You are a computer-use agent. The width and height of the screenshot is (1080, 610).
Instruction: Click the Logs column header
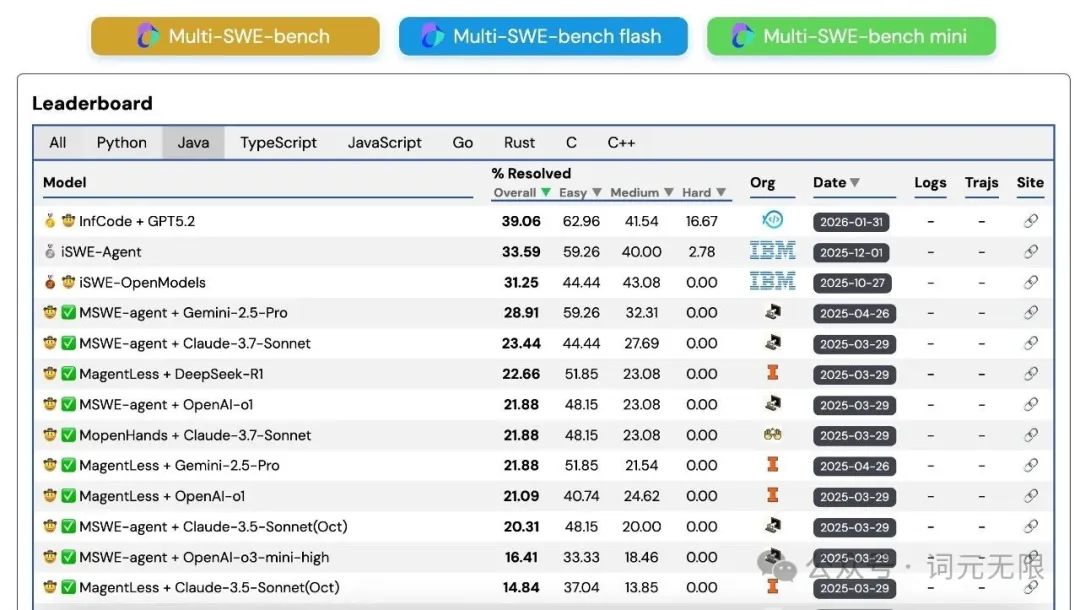pyautogui.click(x=930, y=182)
